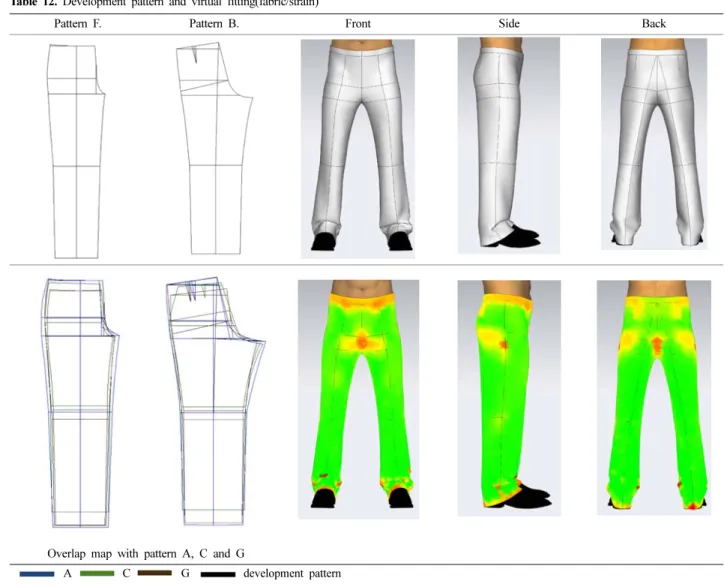Open the white back-view trousers render

[654, 144]
